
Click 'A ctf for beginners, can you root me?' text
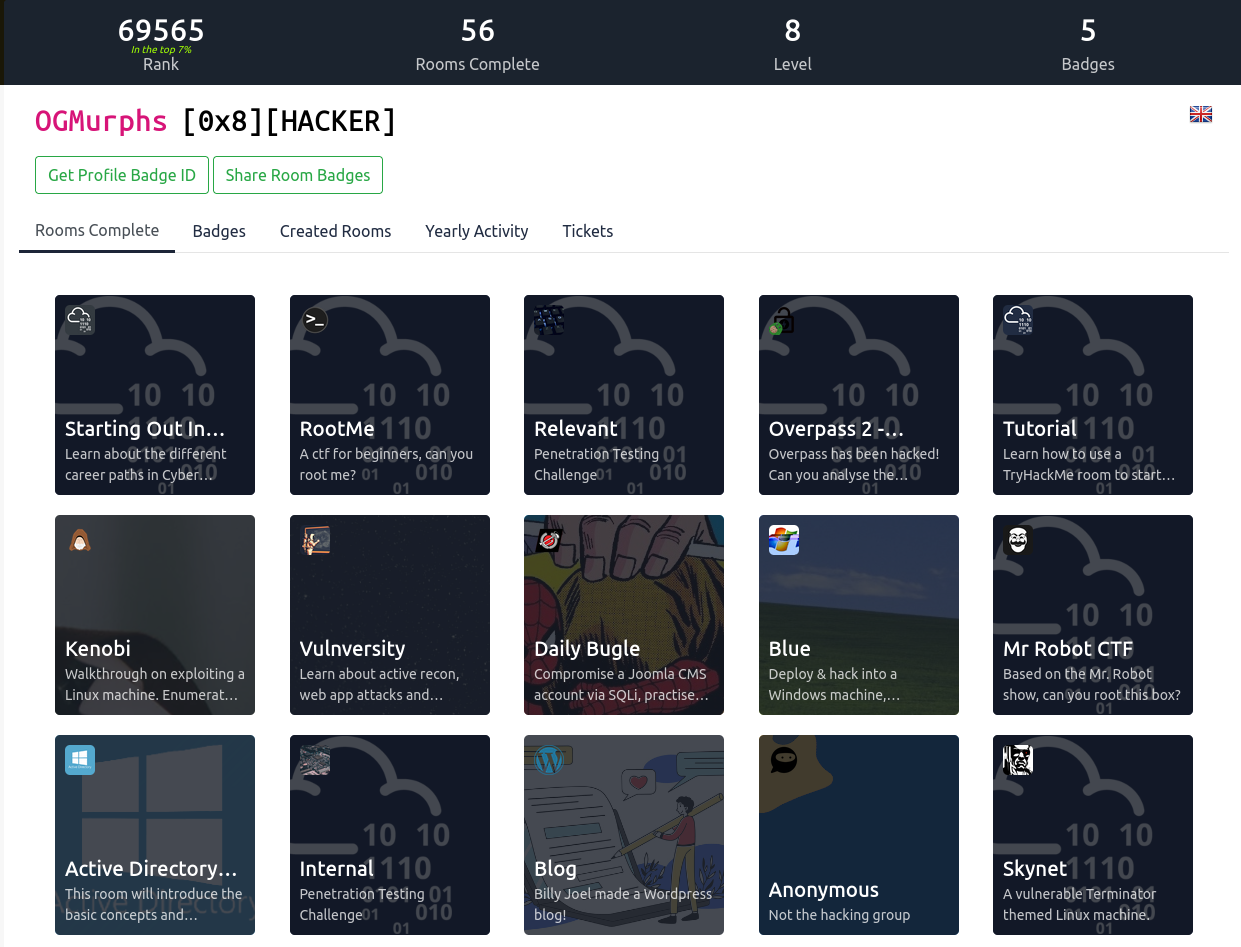click(x=386, y=464)
